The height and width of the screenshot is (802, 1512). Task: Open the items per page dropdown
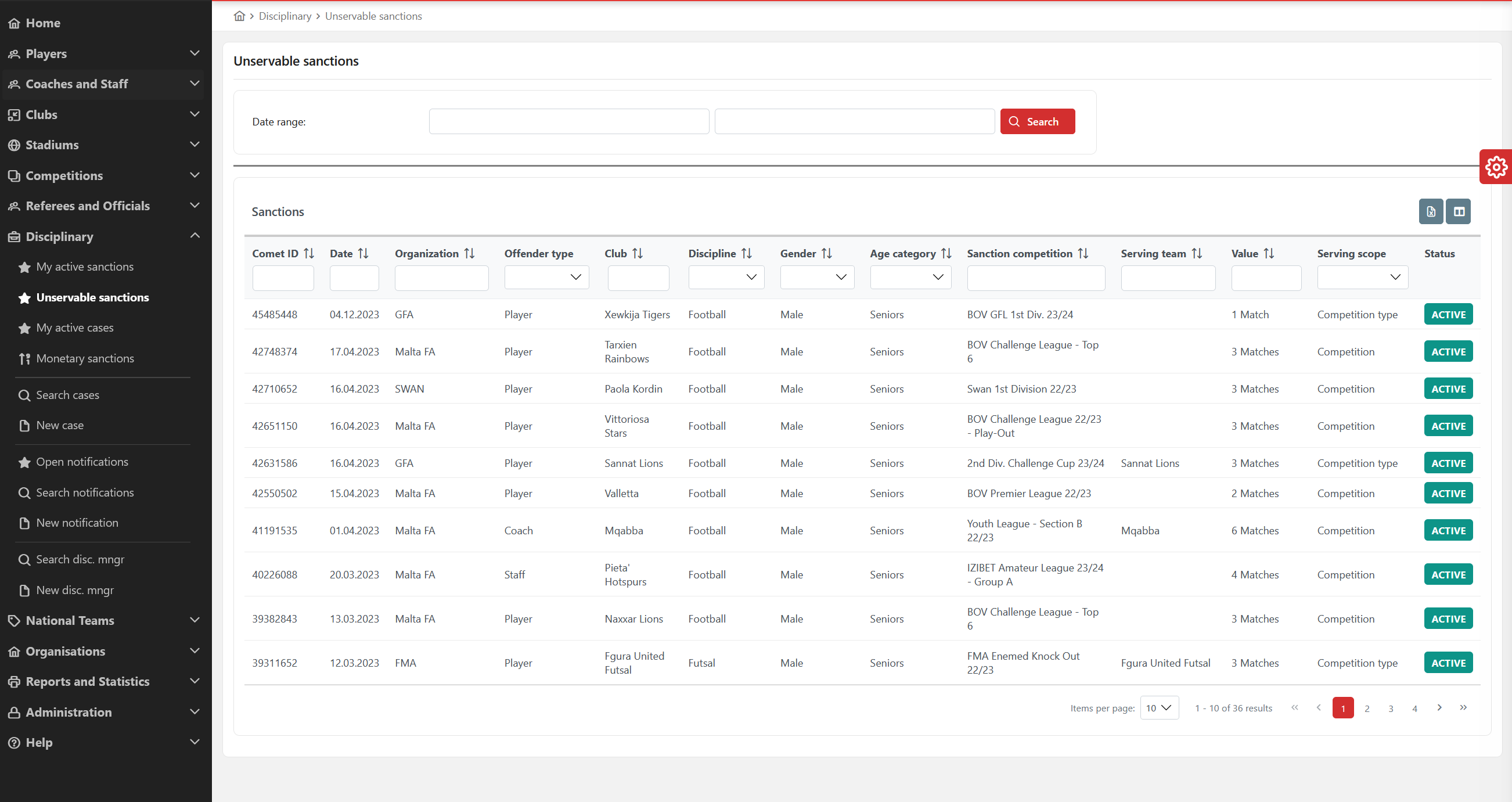click(1158, 707)
